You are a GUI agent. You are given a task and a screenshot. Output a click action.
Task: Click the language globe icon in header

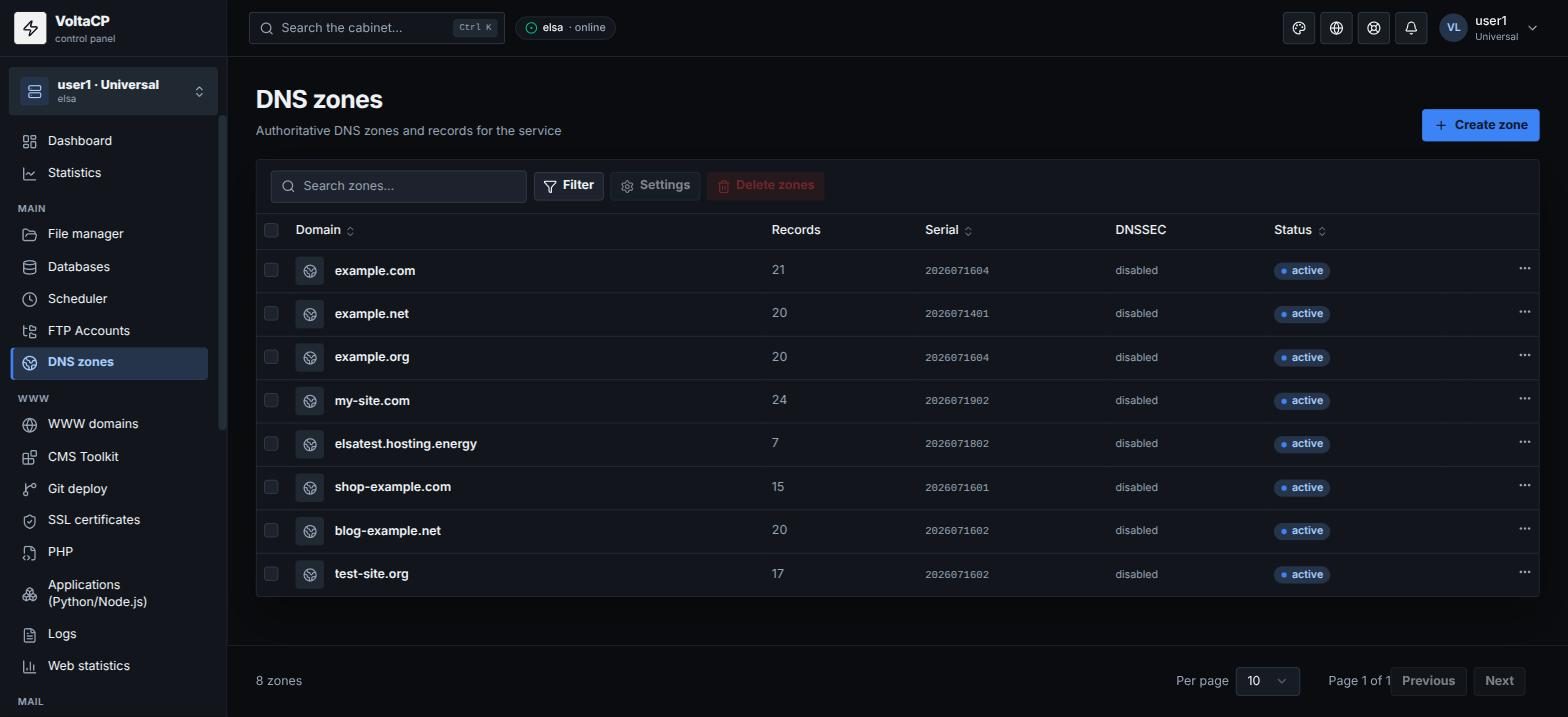(x=1336, y=28)
